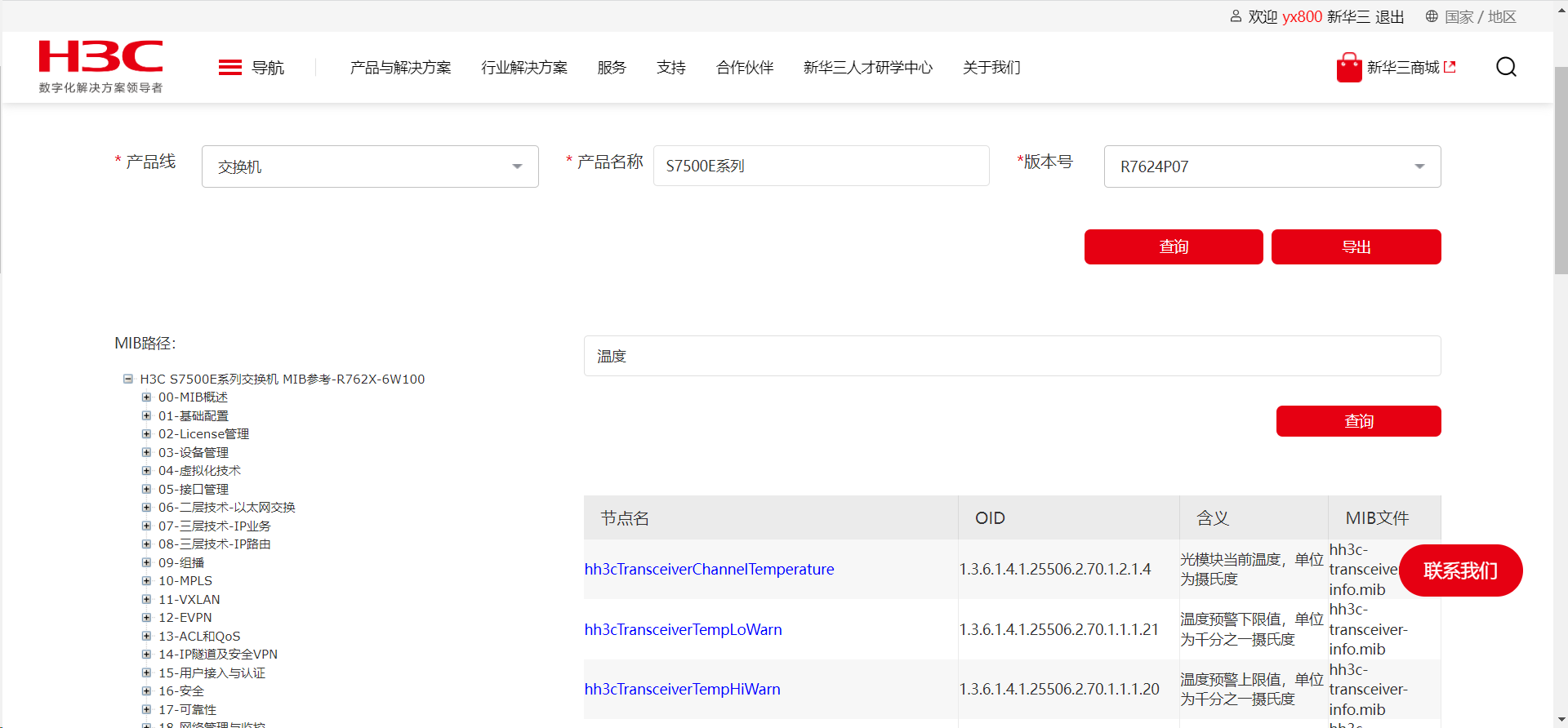Expand the 05-接口管理 tree node

pyautogui.click(x=146, y=489)
